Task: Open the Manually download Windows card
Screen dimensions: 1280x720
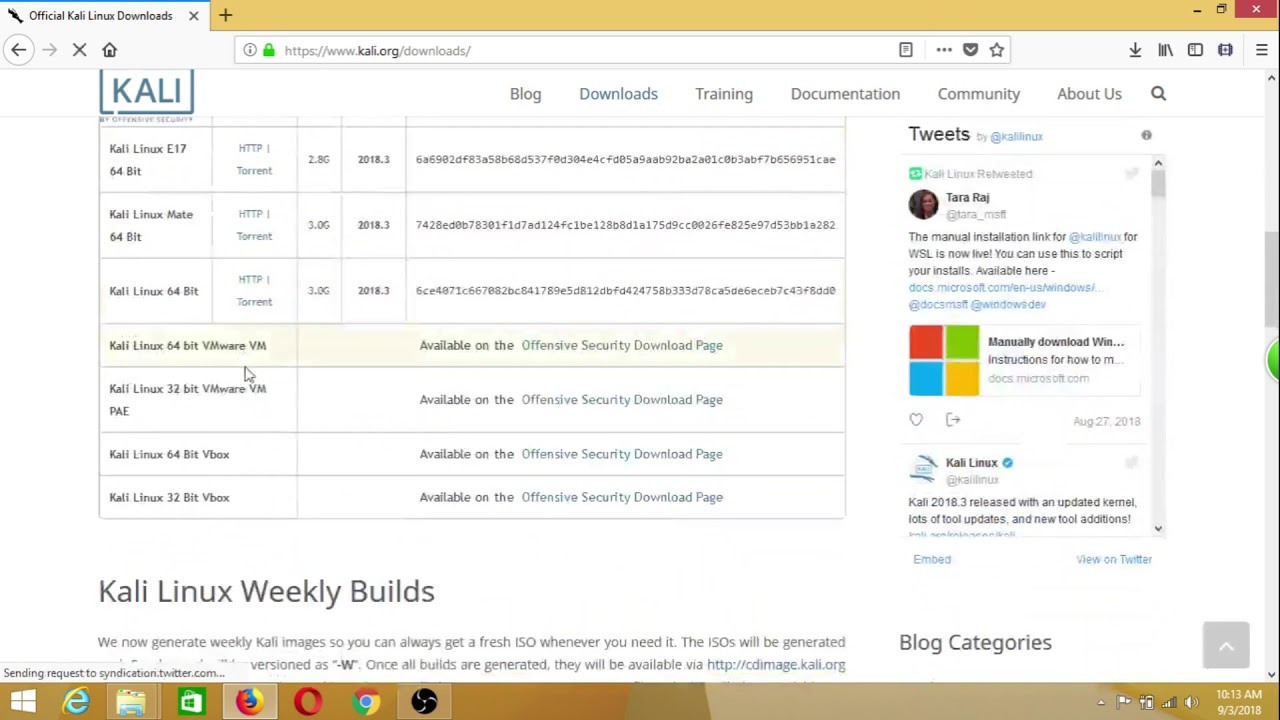Action: tap(1024, 360)
